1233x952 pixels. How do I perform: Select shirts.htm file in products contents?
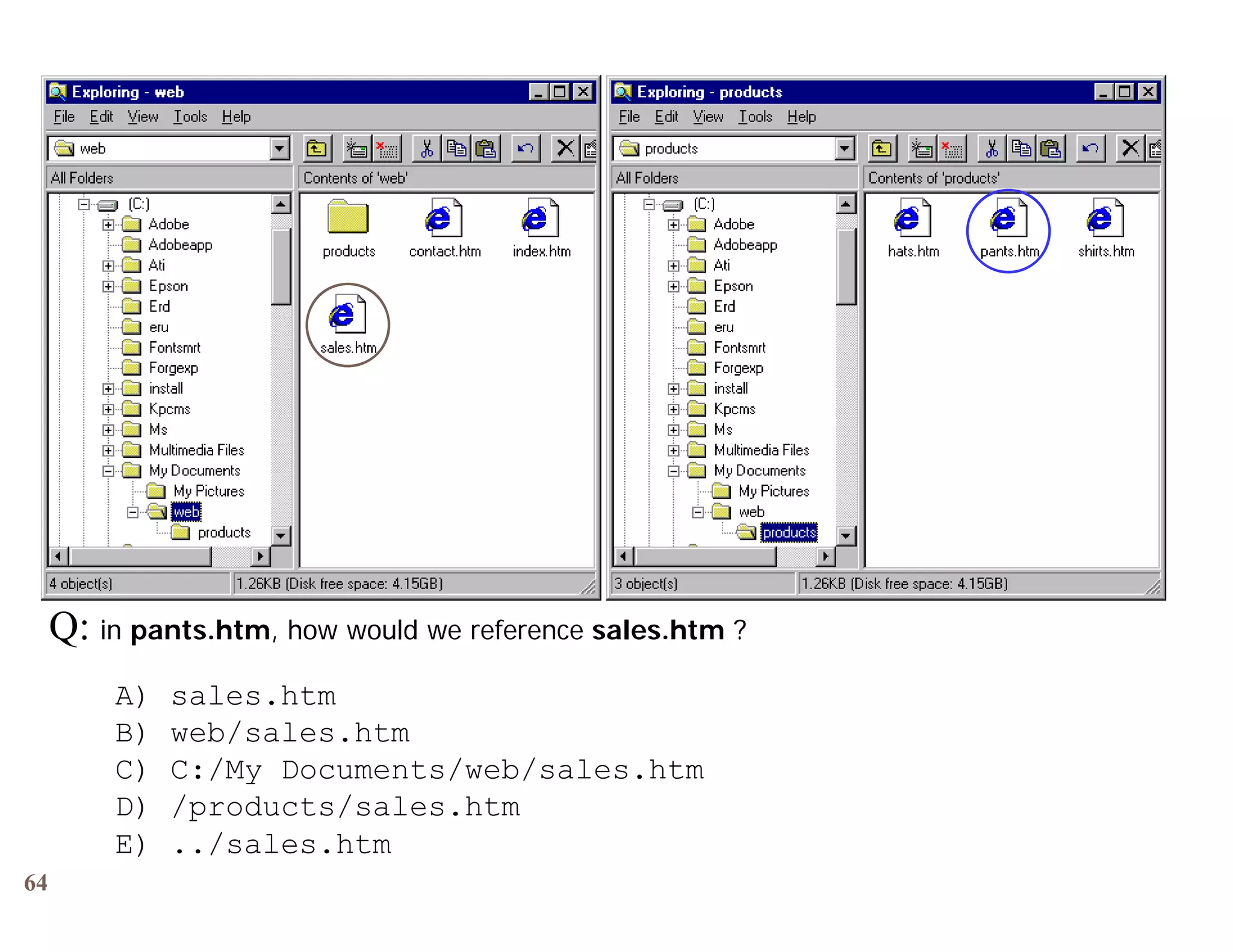tap(1106, 229)
